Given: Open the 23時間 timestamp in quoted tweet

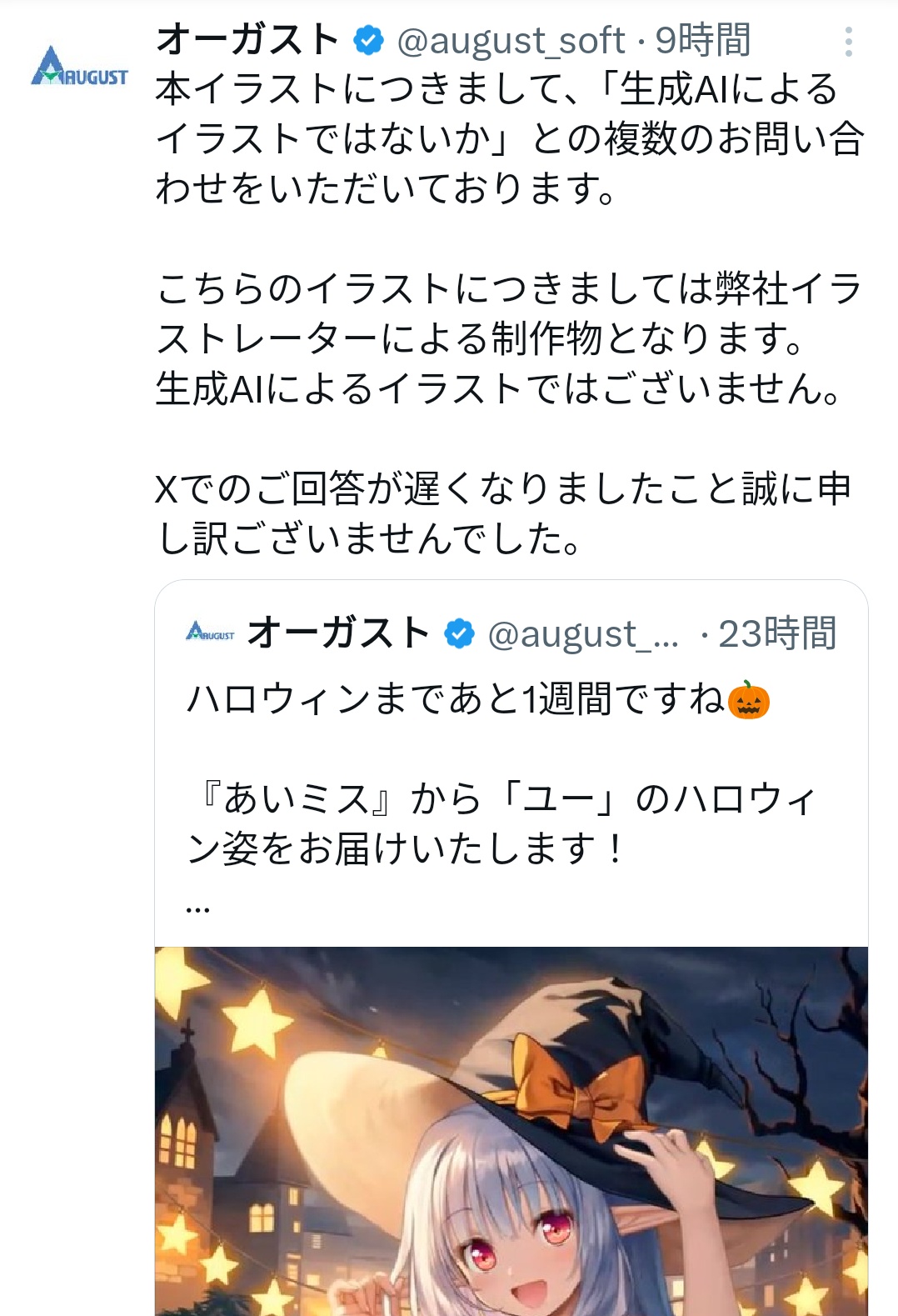Looking at the screenshot, I should pos(777,633).
